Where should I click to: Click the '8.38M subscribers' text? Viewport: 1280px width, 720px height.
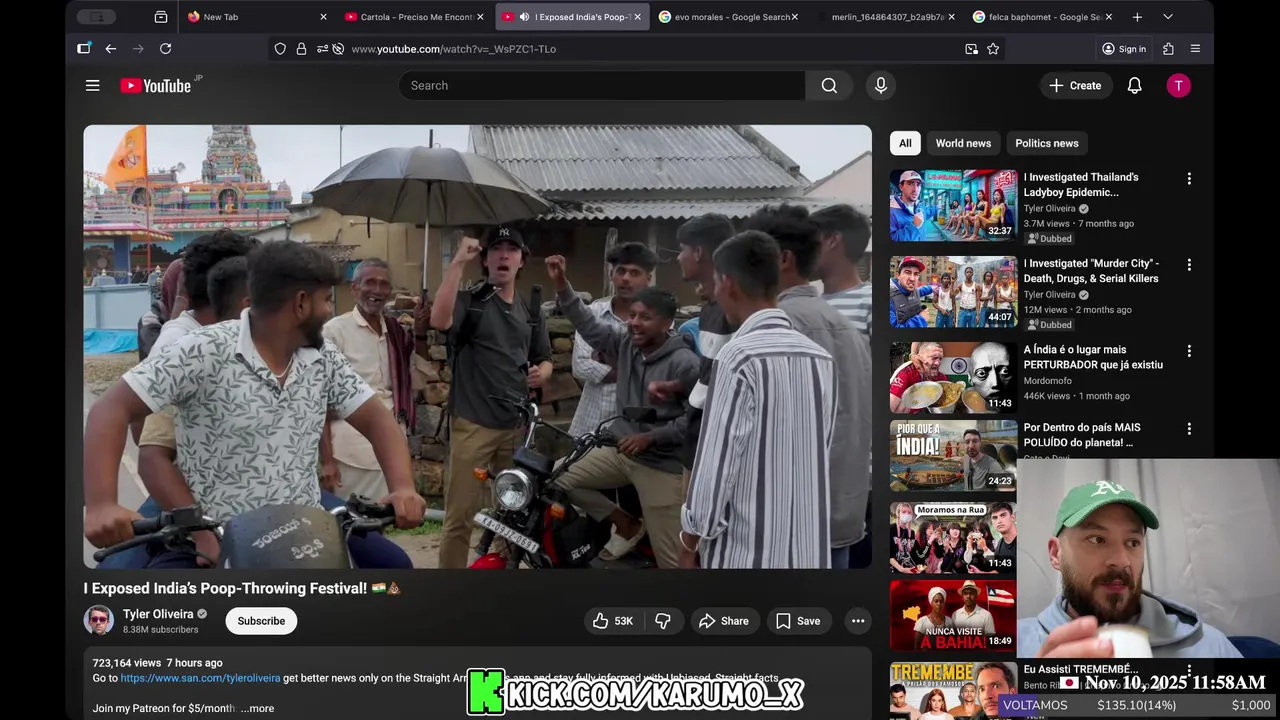(161, 630)
